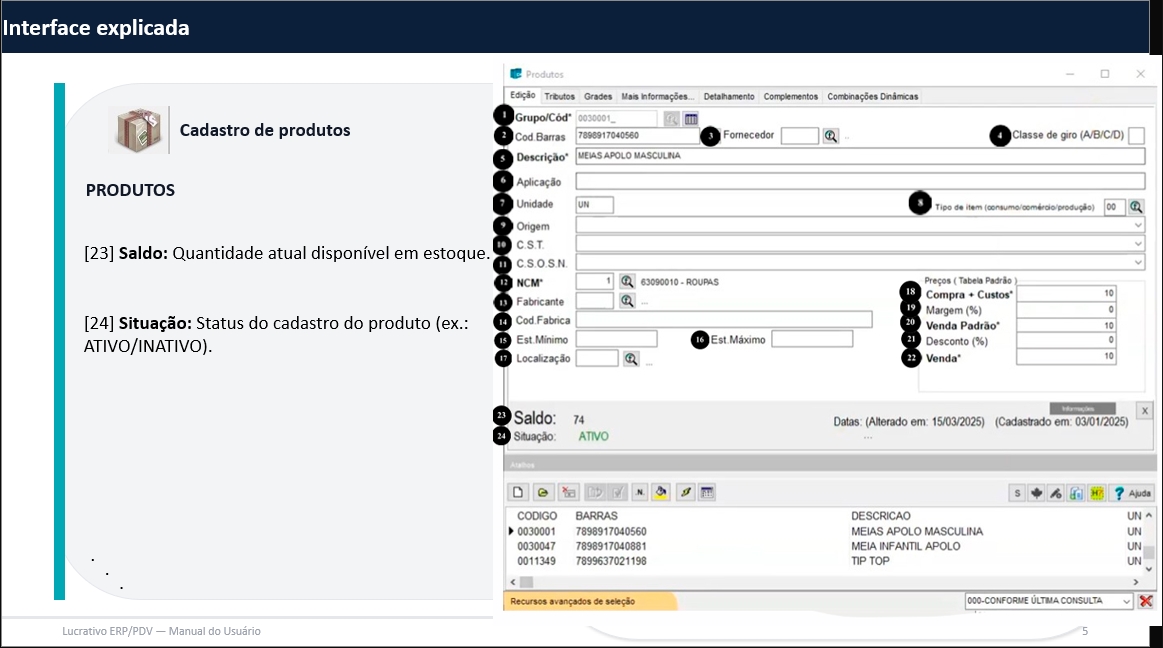The height and width of the screenshot is (648, 1163).
Task: Open the NCM lookup magnifier
Action: click(627, 282)
